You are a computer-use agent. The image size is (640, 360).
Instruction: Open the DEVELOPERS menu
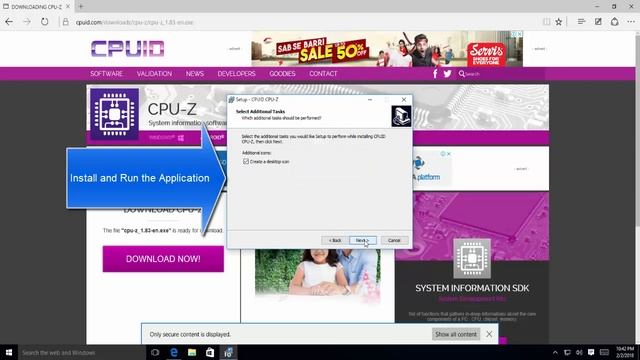point(236,74)
